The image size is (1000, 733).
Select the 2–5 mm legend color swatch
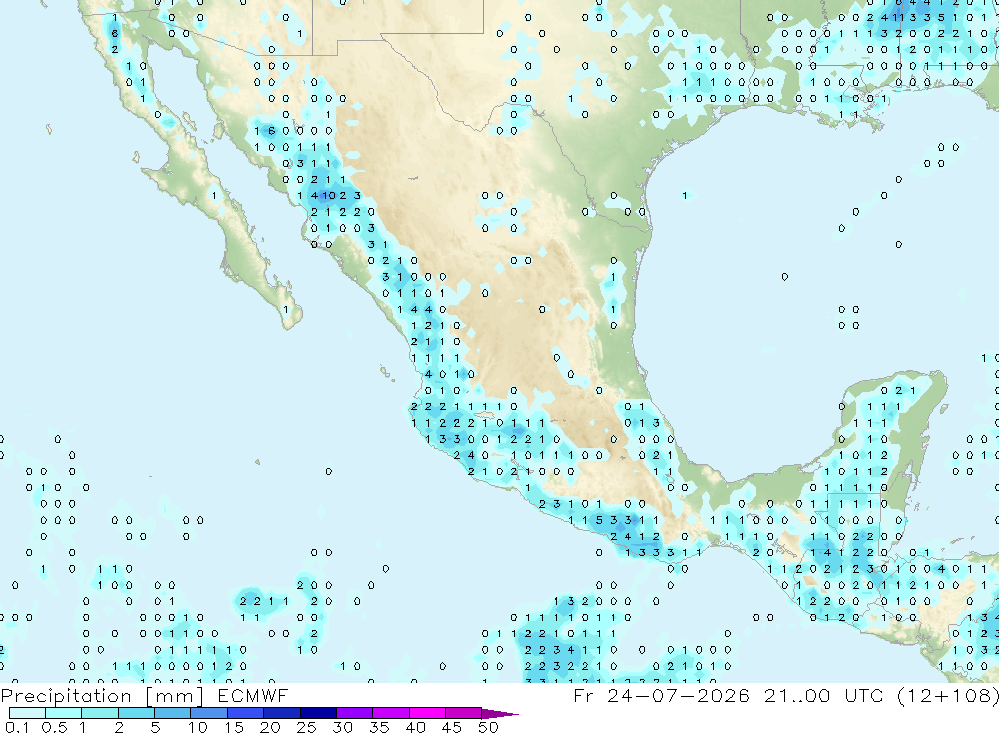click(x=136, y=713)
